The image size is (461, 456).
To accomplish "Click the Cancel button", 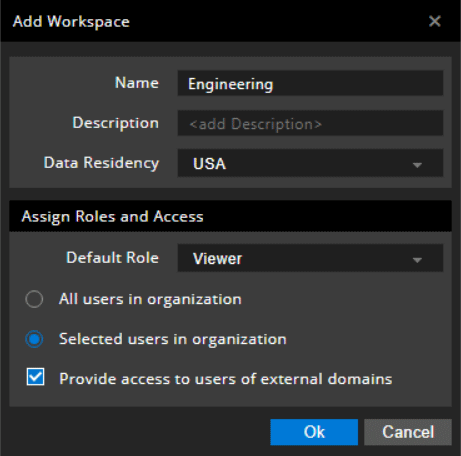I will 408,432.
